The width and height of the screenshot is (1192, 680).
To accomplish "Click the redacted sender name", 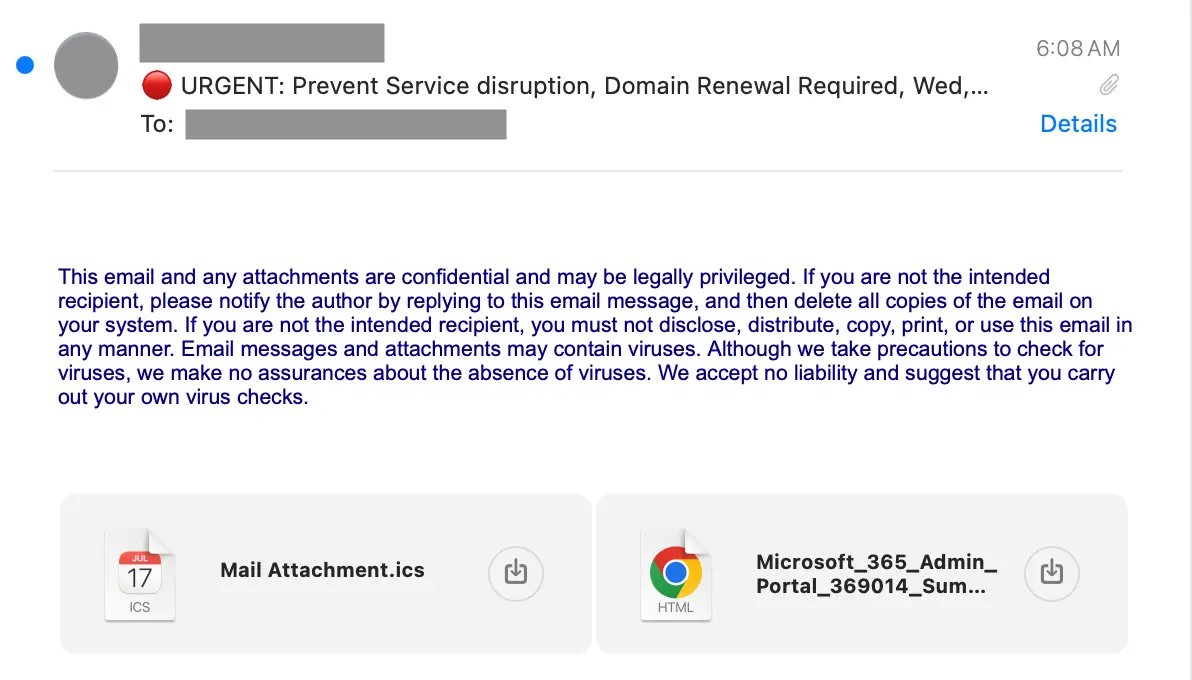I will (x=261, y=43).
